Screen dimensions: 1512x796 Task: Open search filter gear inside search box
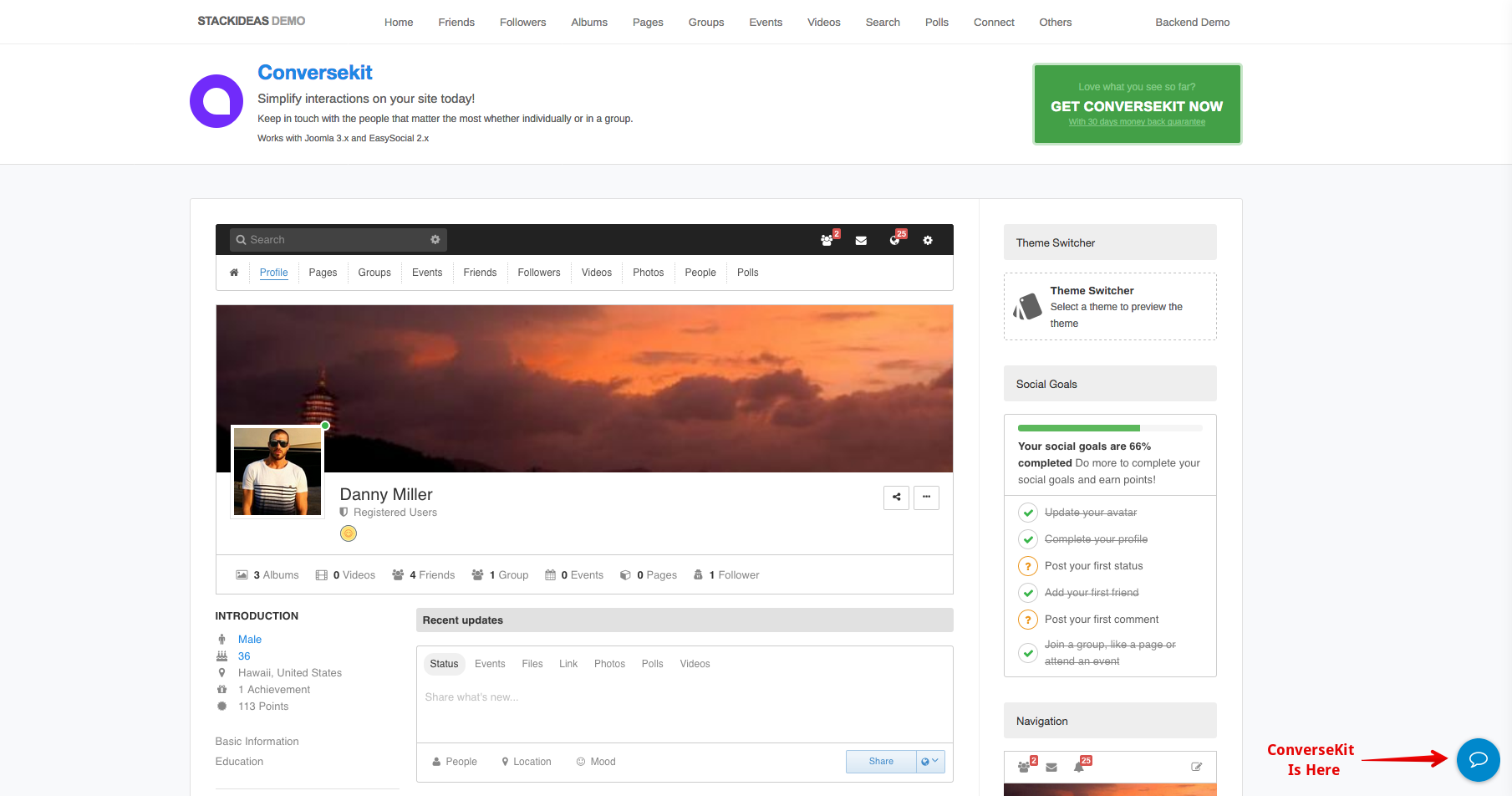(x=435, y=239)
